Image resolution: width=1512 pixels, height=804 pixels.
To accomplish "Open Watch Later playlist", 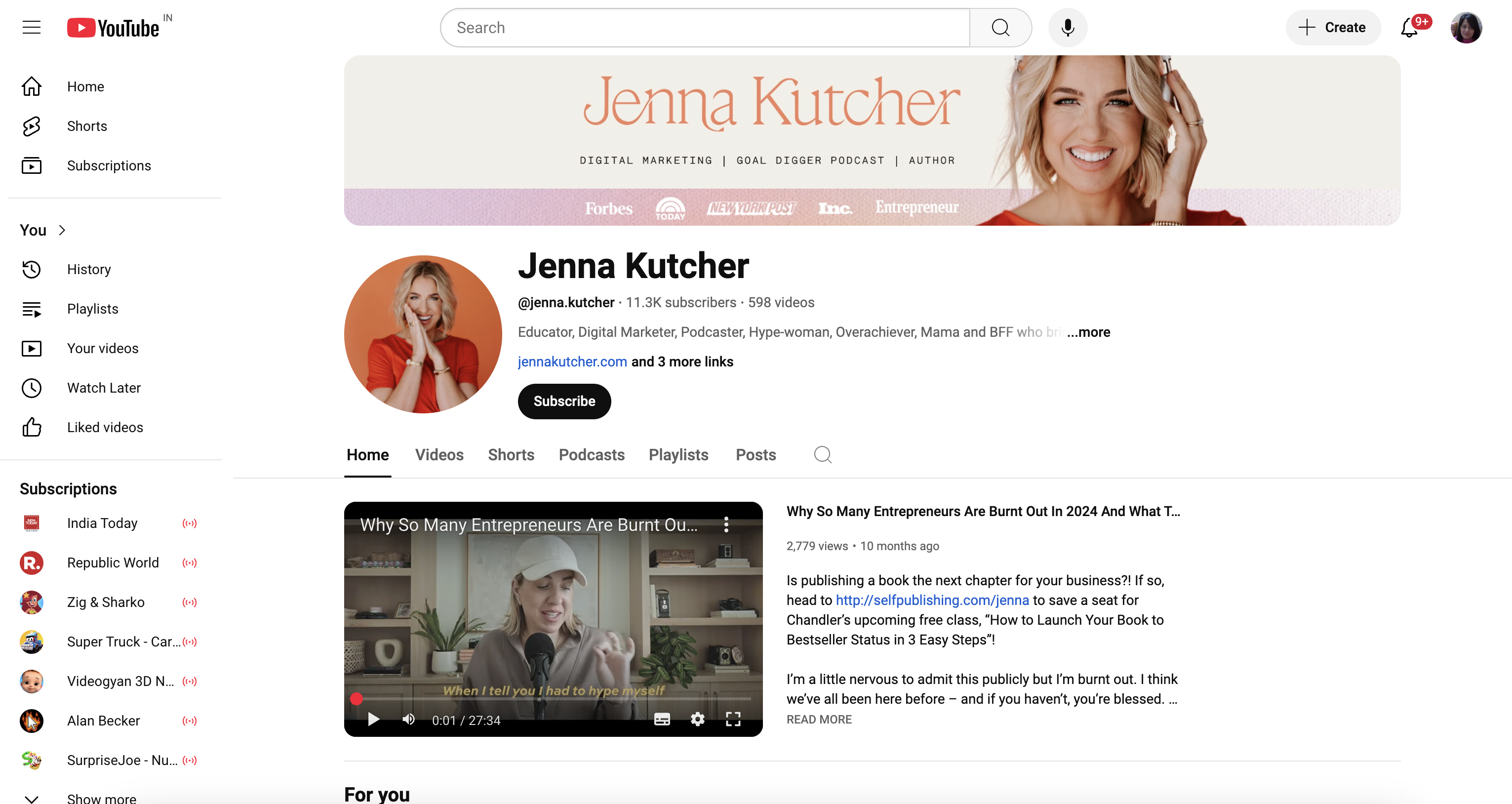I will 103,387.
